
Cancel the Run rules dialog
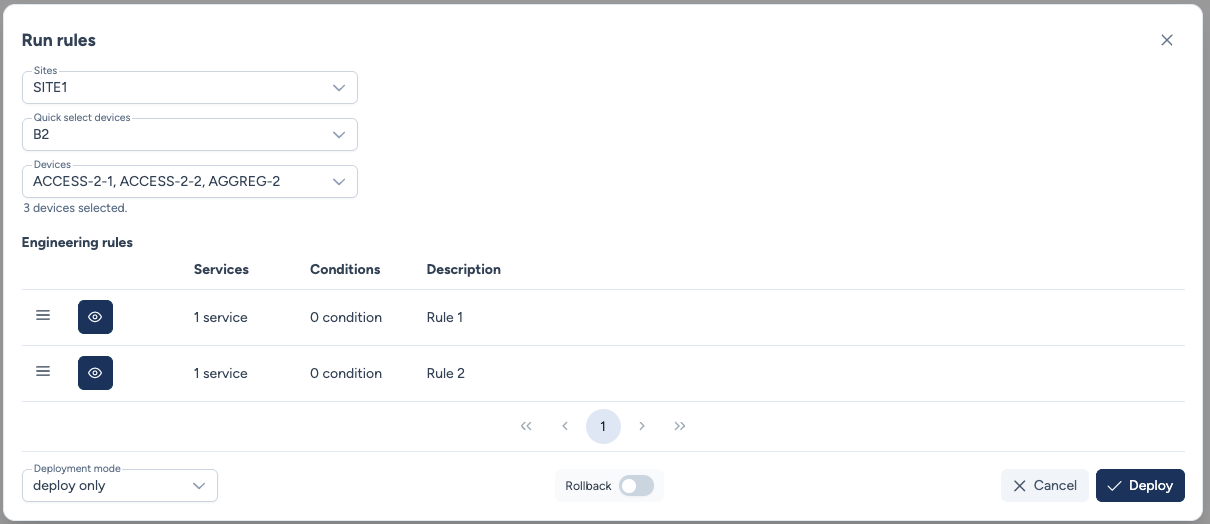[1045, 486]
